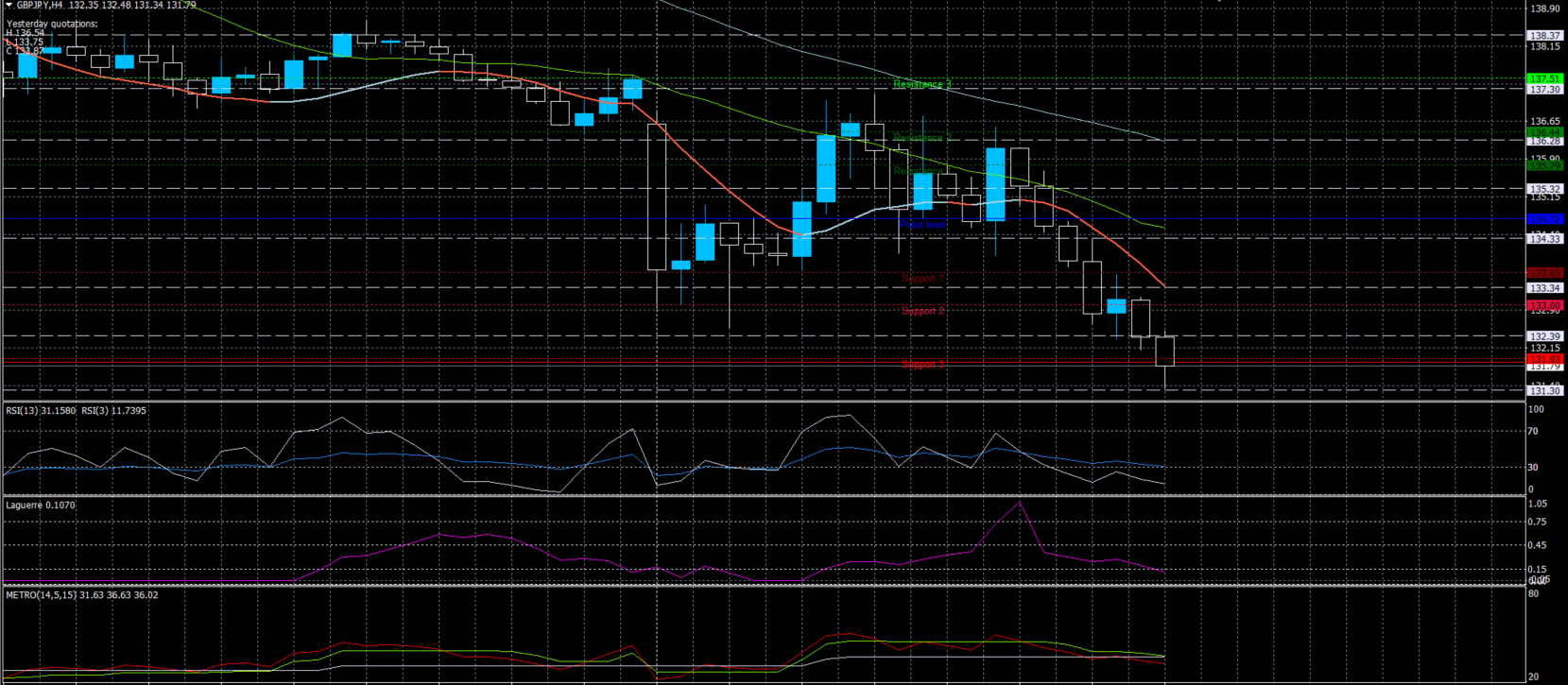
Task: Click the RSI scale value 70
Action: [x=1533, y=432]
